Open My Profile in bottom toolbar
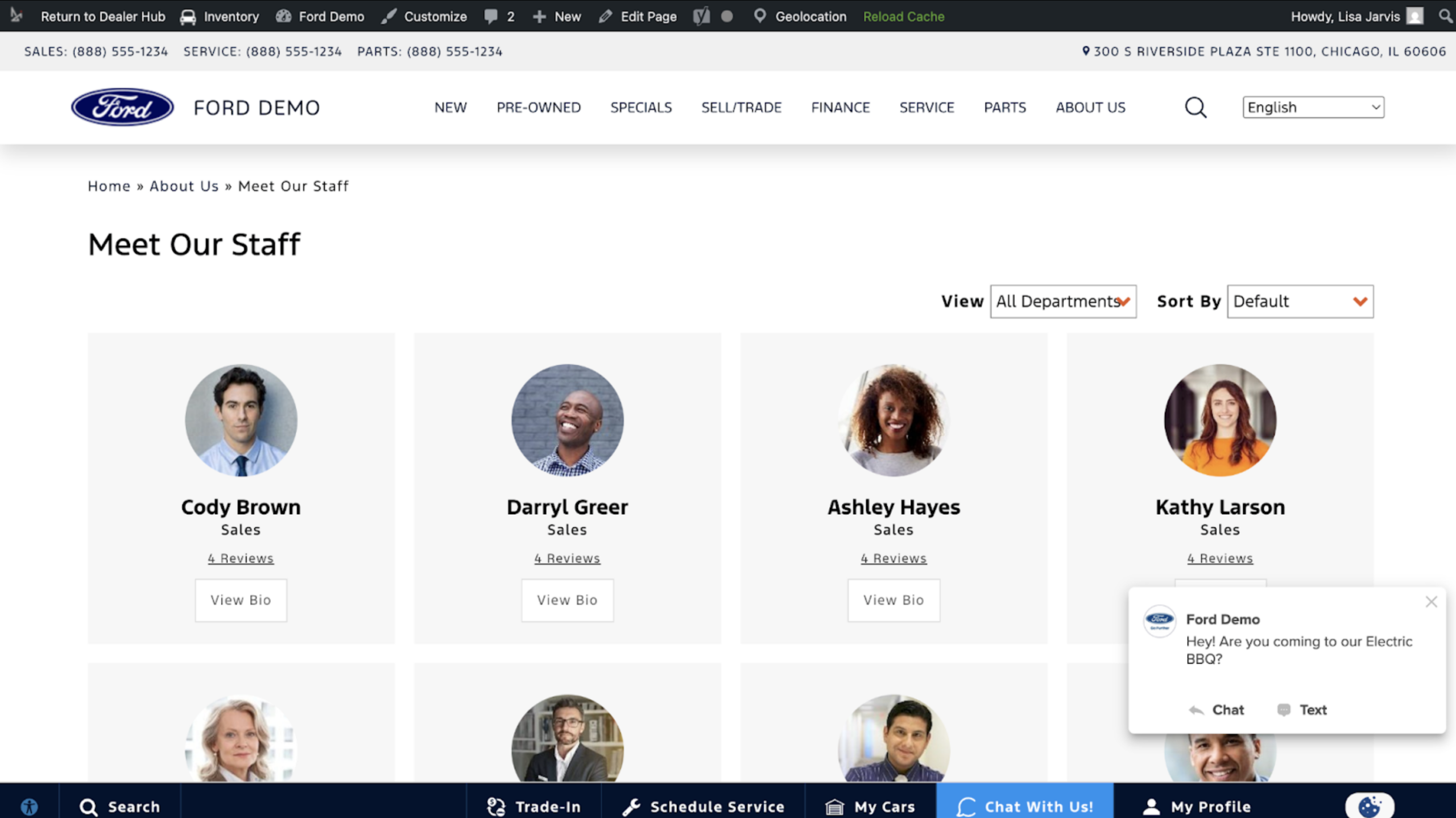 (1197, 806)
